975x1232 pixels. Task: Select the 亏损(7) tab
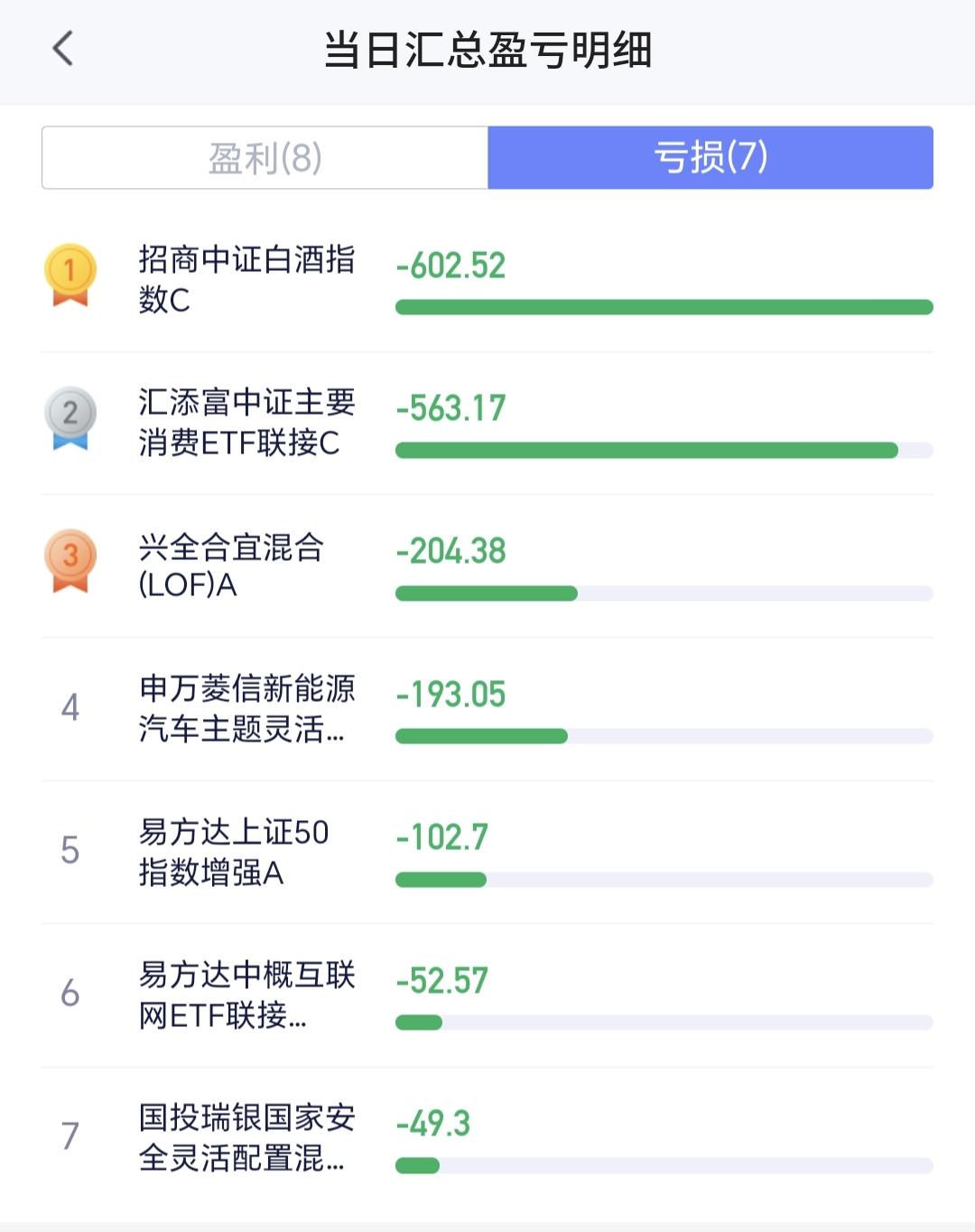(710, 158)
